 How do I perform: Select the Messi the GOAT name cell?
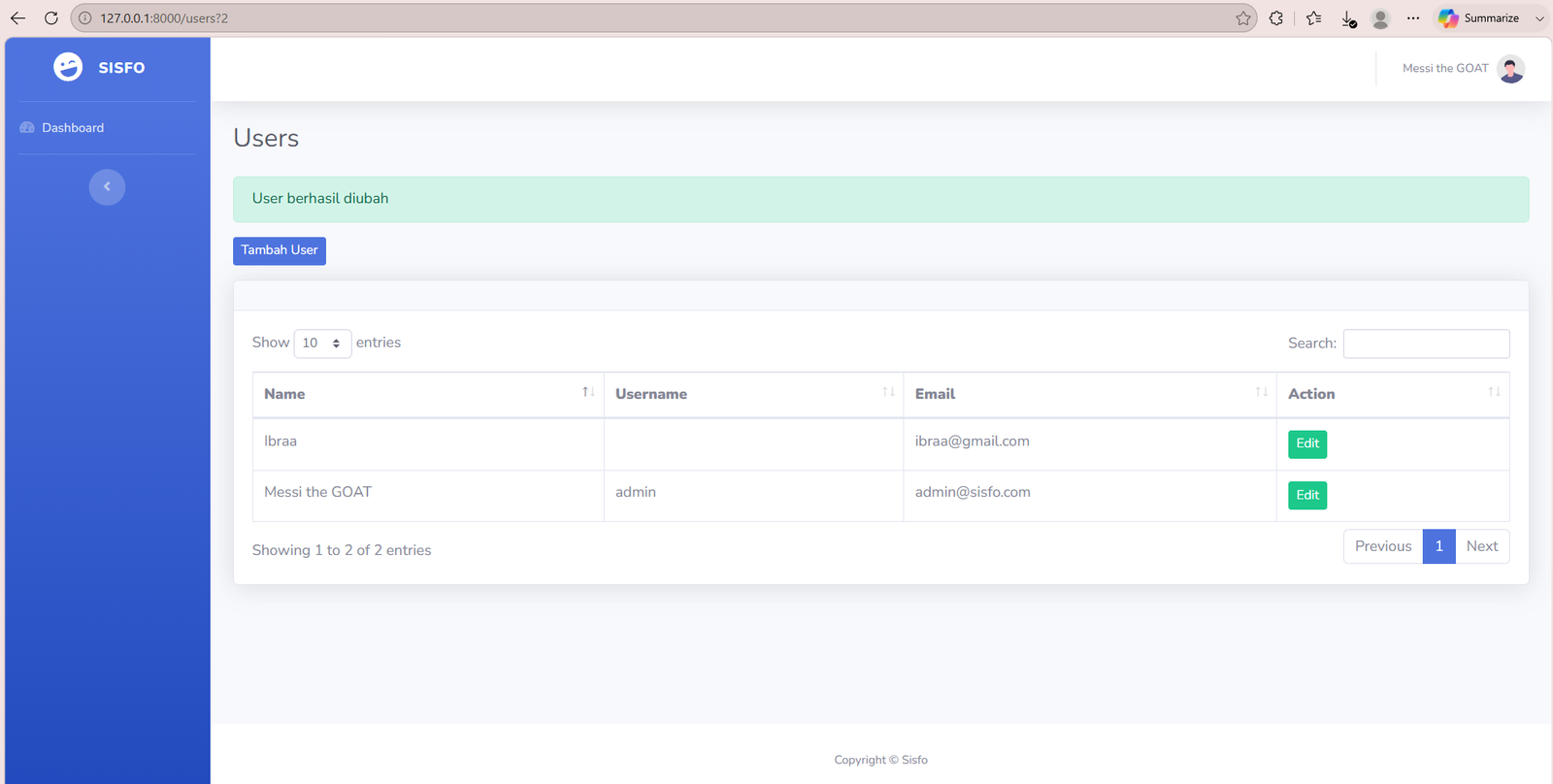pyautogui.click(x=428, y=496)
